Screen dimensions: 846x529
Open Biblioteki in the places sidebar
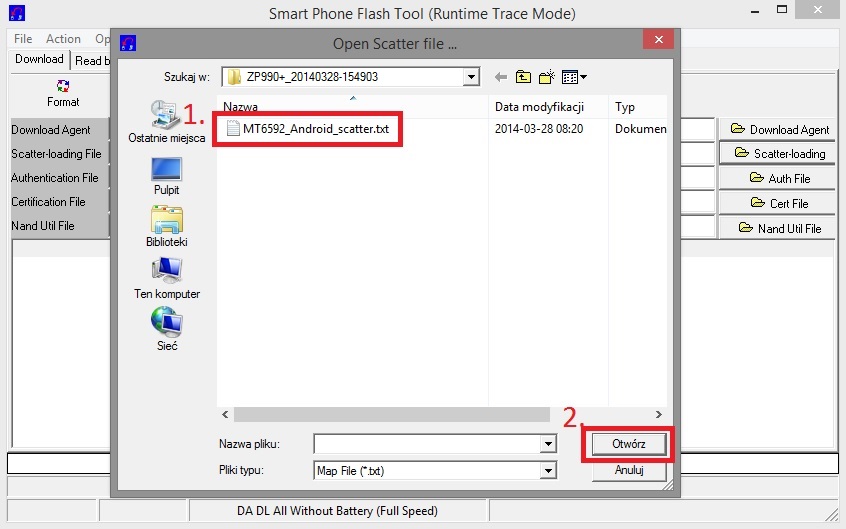[167, 227]
